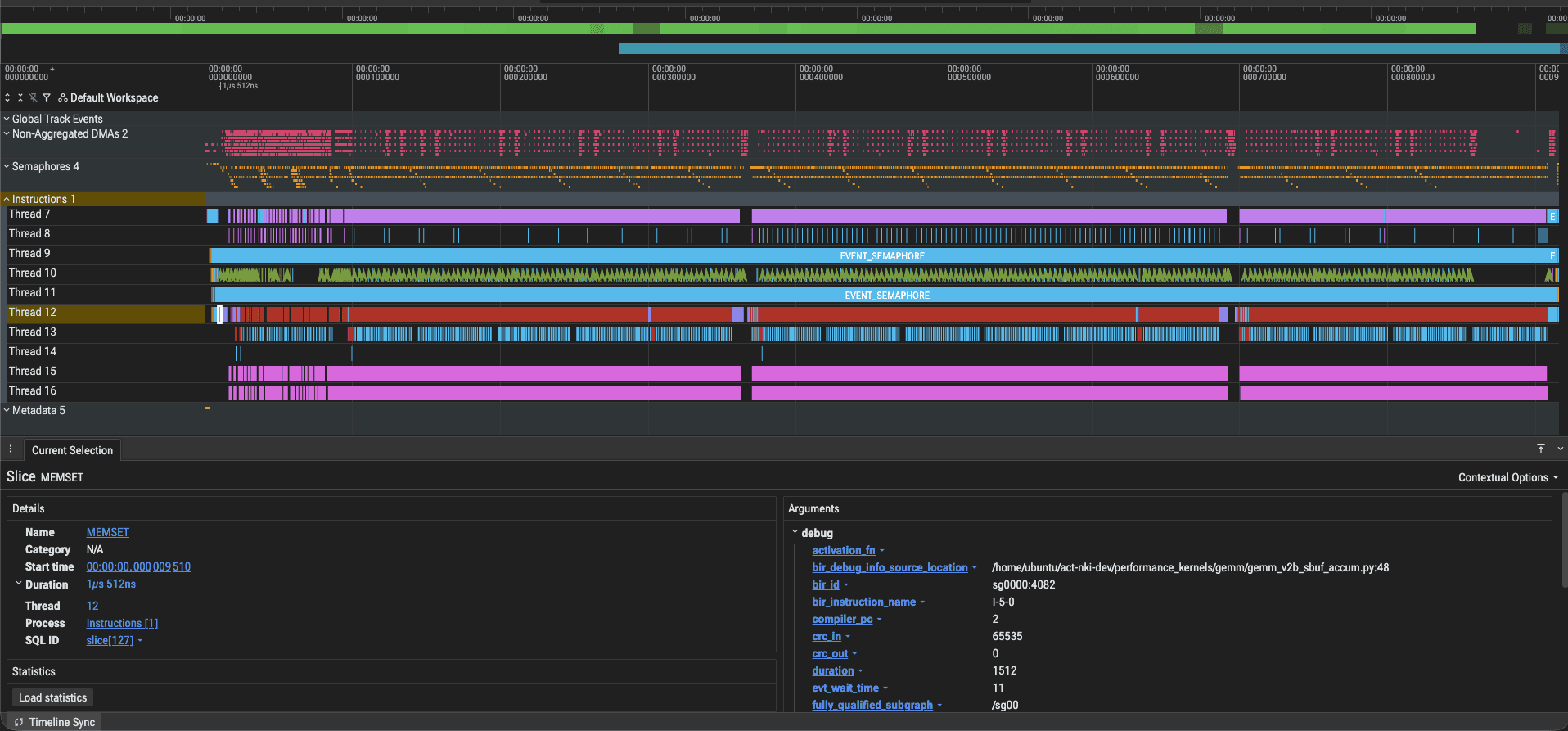Screen dimensions: 1568x731
Task: Expand the Global Track Events group
Action: coord(7,119)
